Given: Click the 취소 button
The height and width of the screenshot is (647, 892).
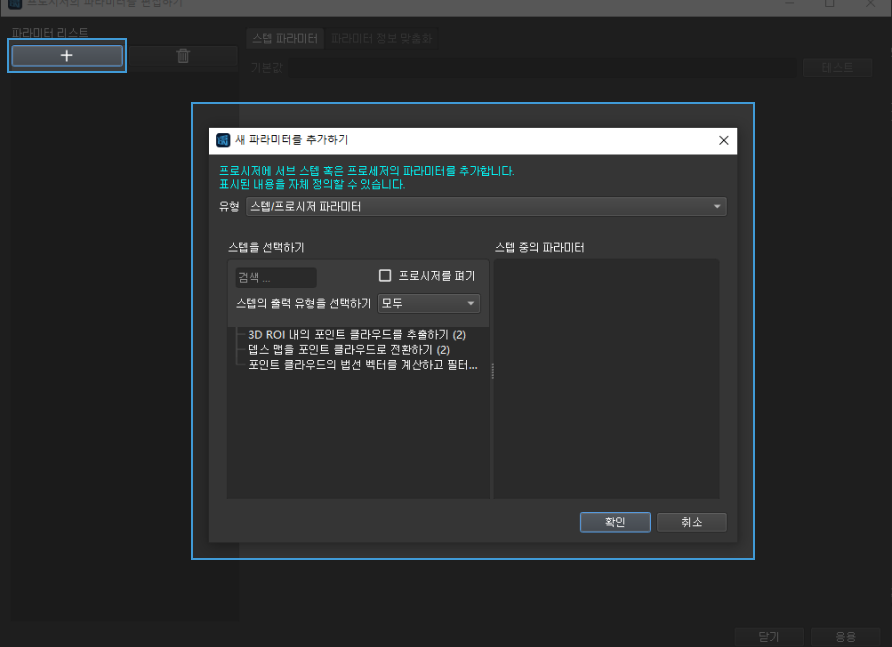Looking at the screenshot, I should [x=691, y=522].
